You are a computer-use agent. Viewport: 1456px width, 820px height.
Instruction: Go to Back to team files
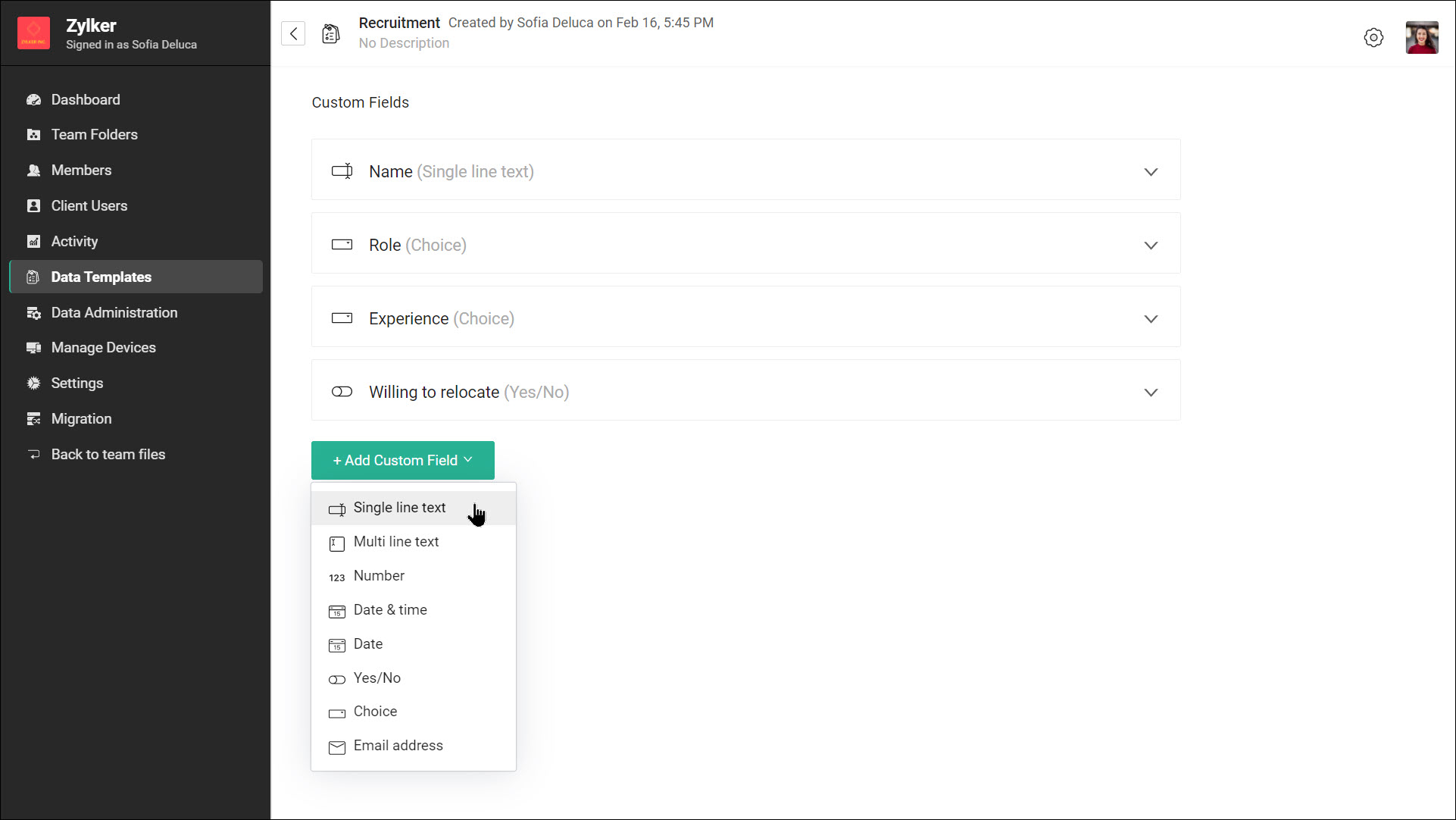(x=108, y=455)
